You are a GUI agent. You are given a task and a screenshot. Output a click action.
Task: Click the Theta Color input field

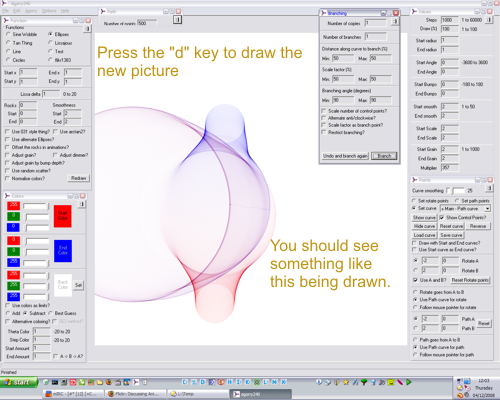(42, 331)
